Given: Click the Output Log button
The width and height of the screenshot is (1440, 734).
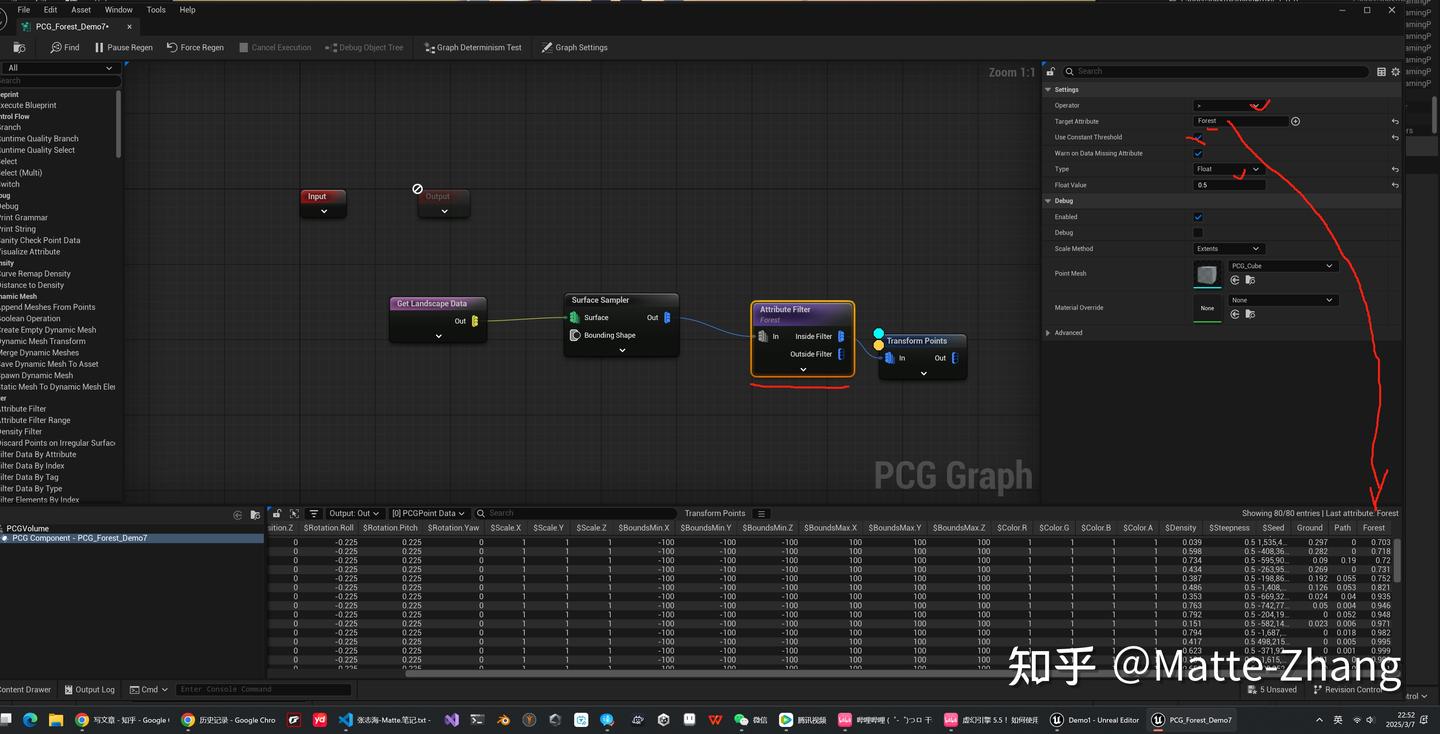Looking at the screenshot, I should [89, 689].
